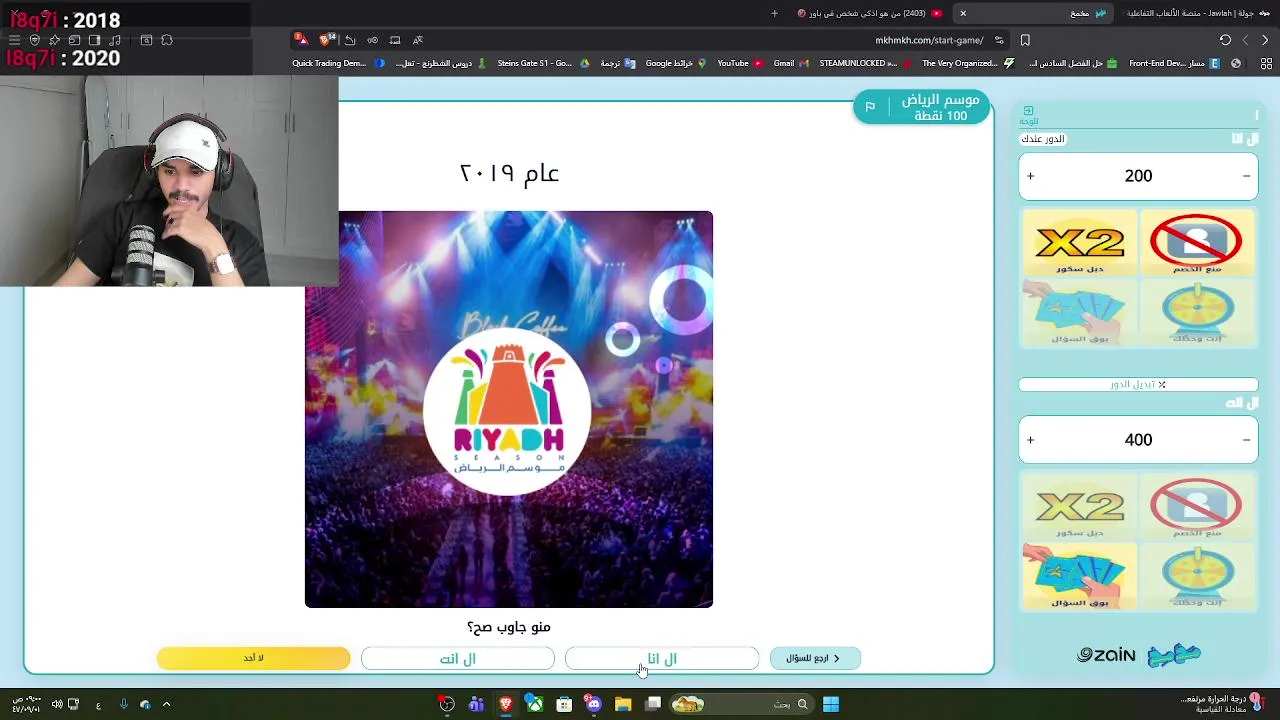1280x720 pixels.
Task: Open new browser tab with plus icon
Action: 774,13
